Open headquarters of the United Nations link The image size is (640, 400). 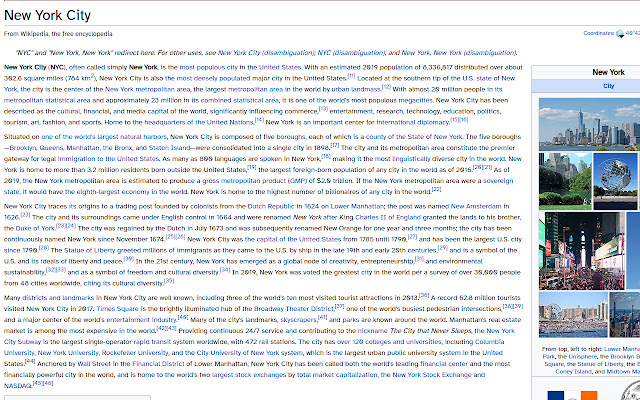[199, 122]
